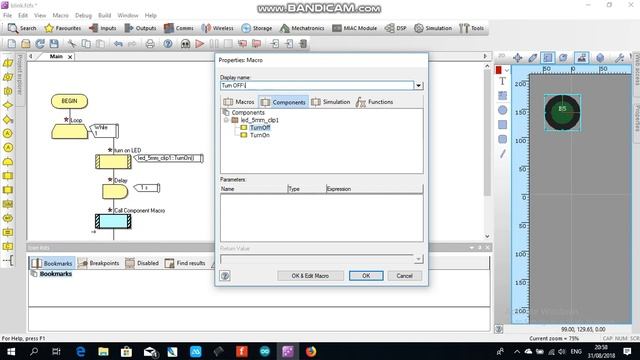Click the green LED component in panel
This screenshot has width=640, height=360.
[x=562, y=113]
